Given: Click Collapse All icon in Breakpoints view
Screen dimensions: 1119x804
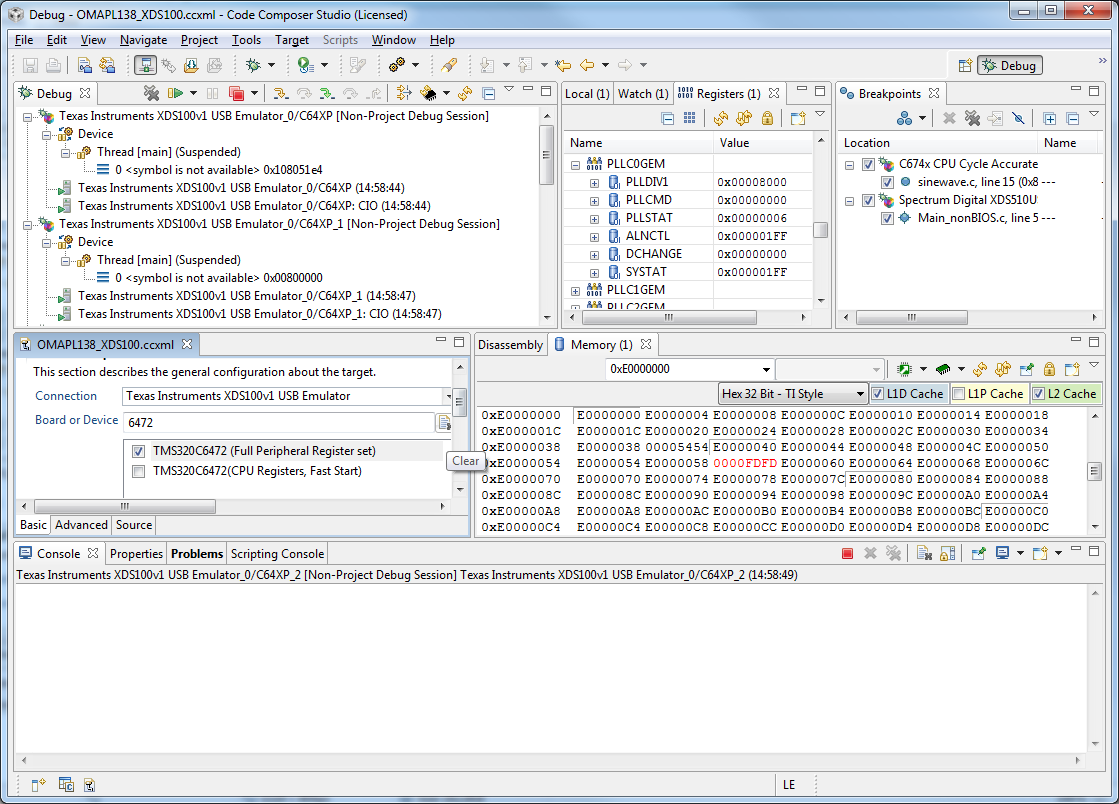Looking at the screenshot, I should point(1073,118).
